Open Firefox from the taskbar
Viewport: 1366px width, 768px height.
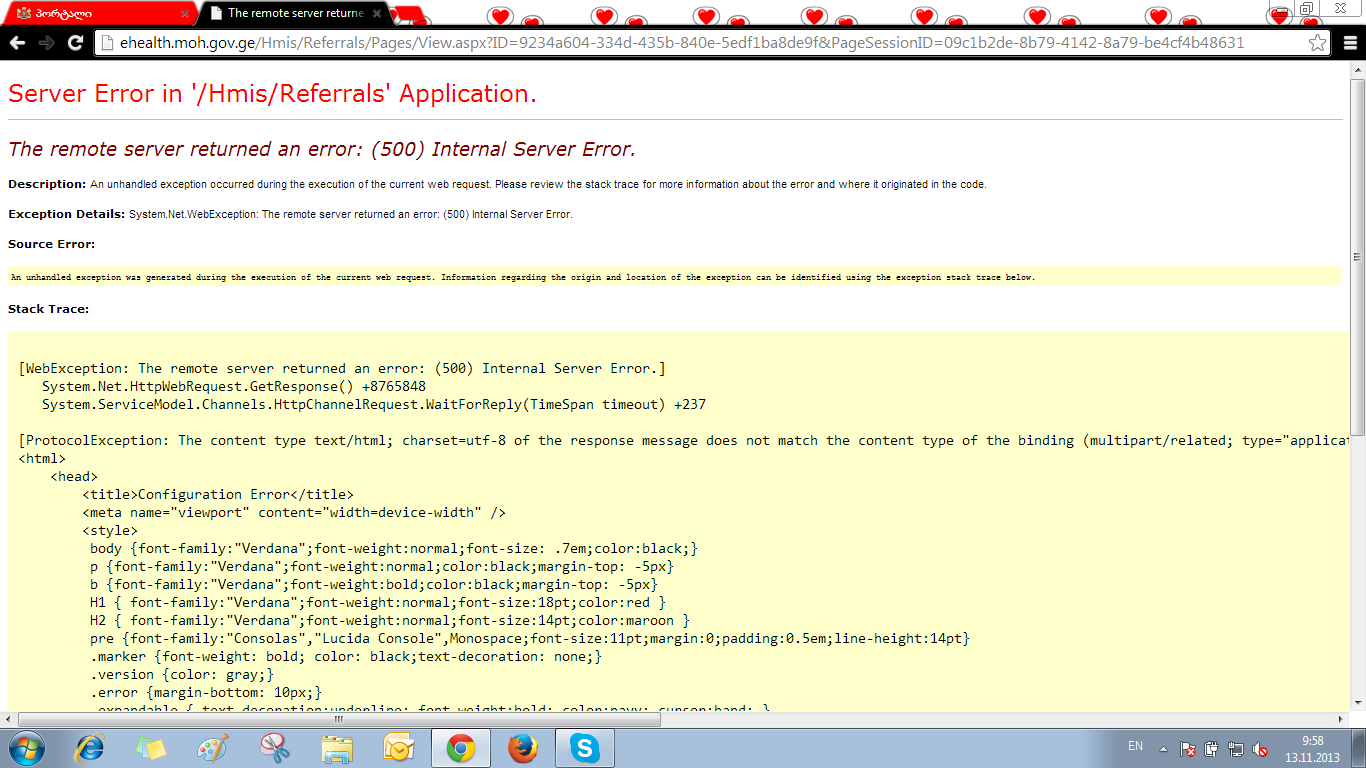pyautogui.click(x=522, y=747)
